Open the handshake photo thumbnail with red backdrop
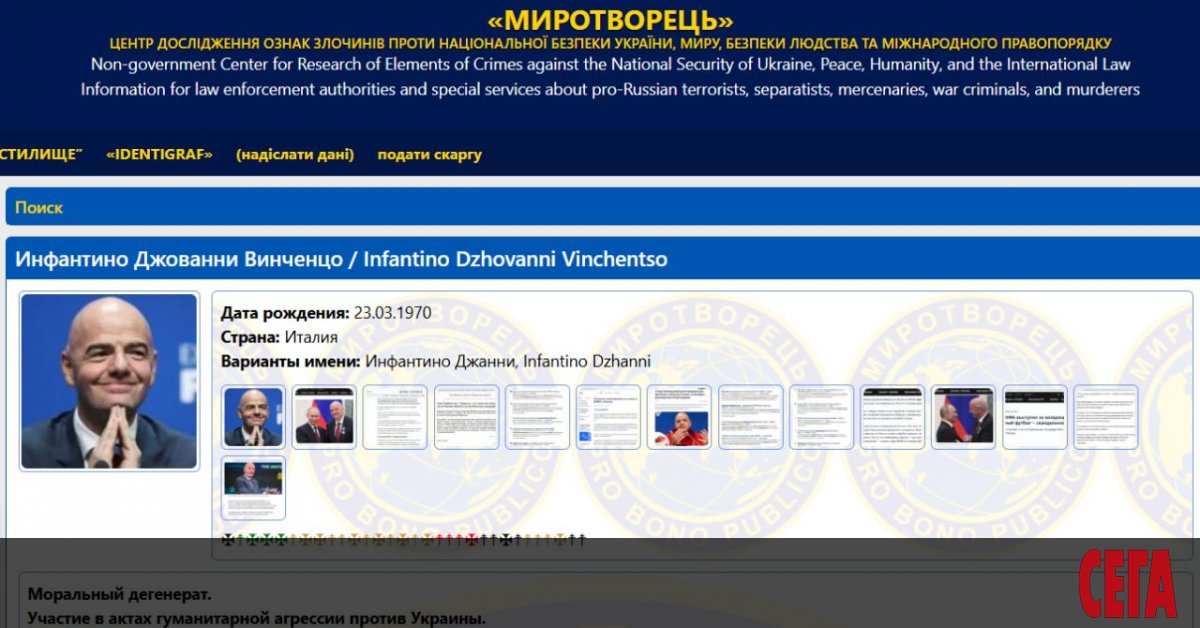The width and height of the screenshot is (1200, 628). (x=963, y=417)
